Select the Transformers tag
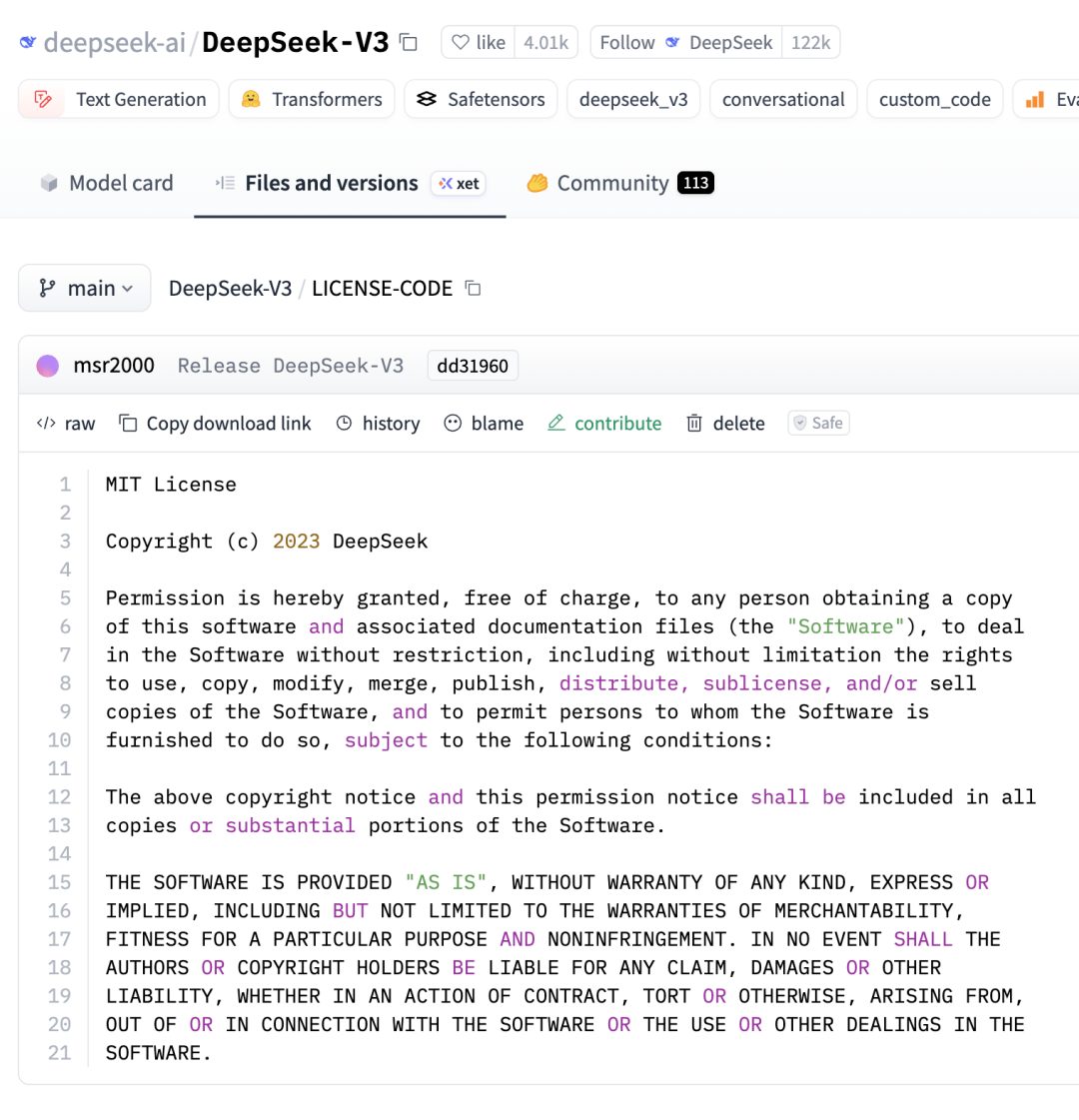The height and width of the screenshot is (1120, 1079). (312, 99)
